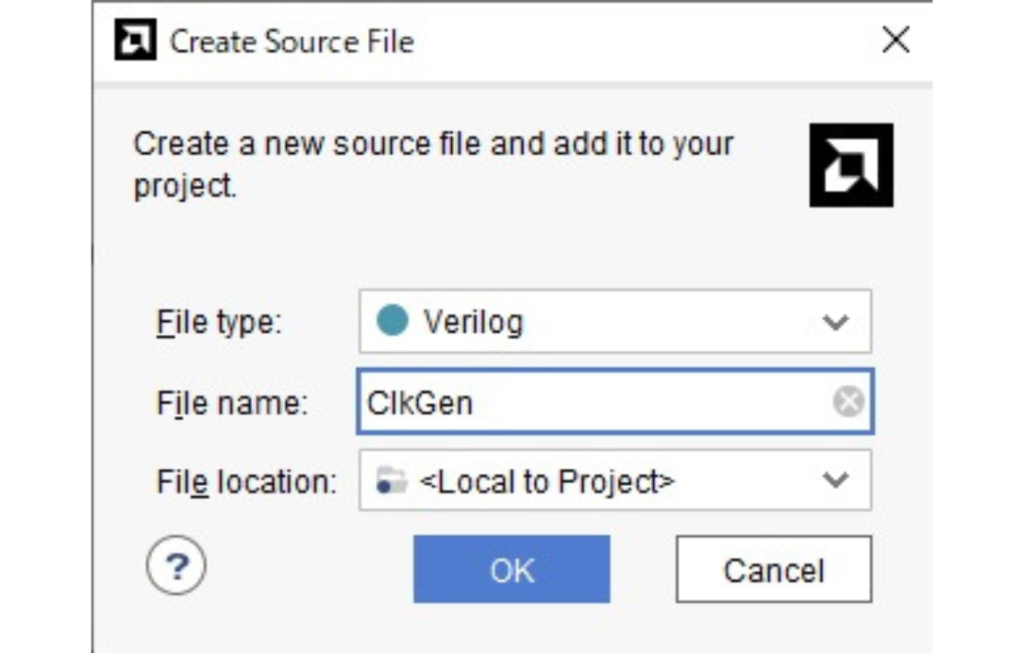The height and width of the screenshot is (653, 1024).
Task: Expand the File type dropdown arrow
Action: (x=835, y=322)
